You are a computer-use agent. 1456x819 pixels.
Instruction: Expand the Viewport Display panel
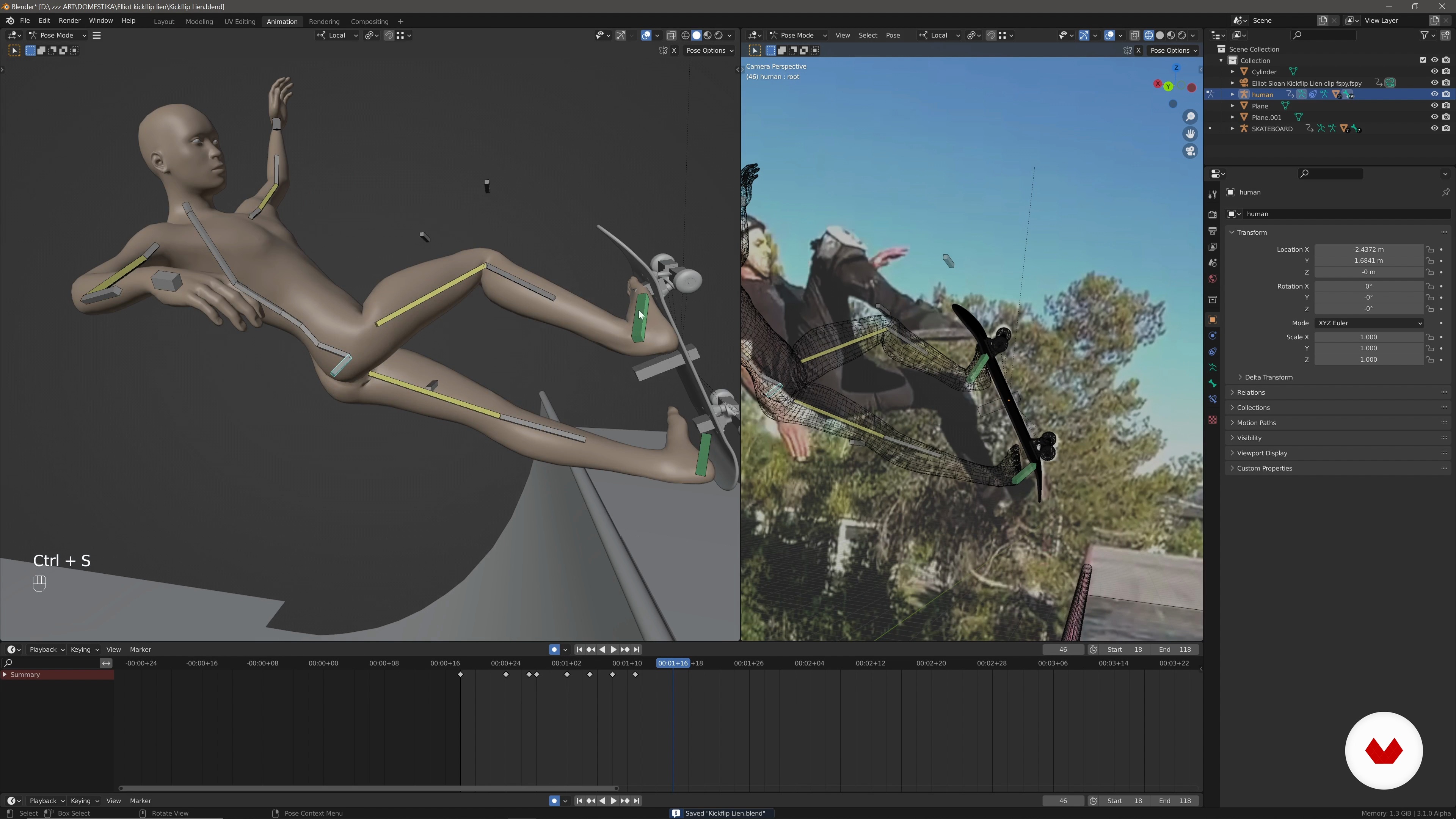[x=1337, y=453]
